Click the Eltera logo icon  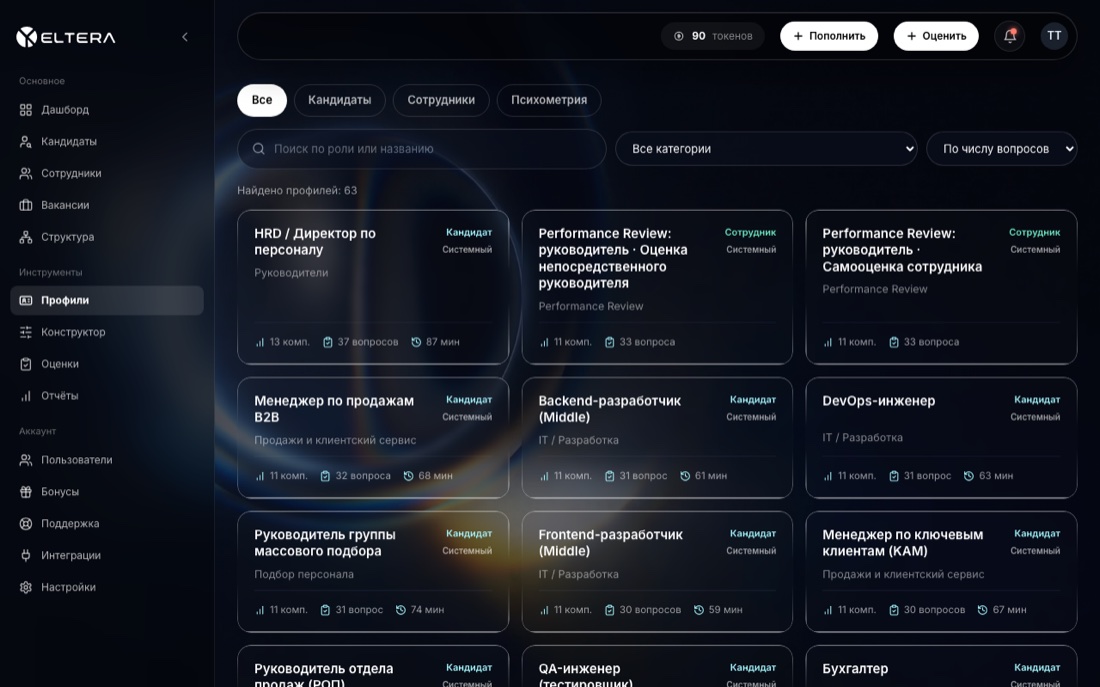[26, 37]
